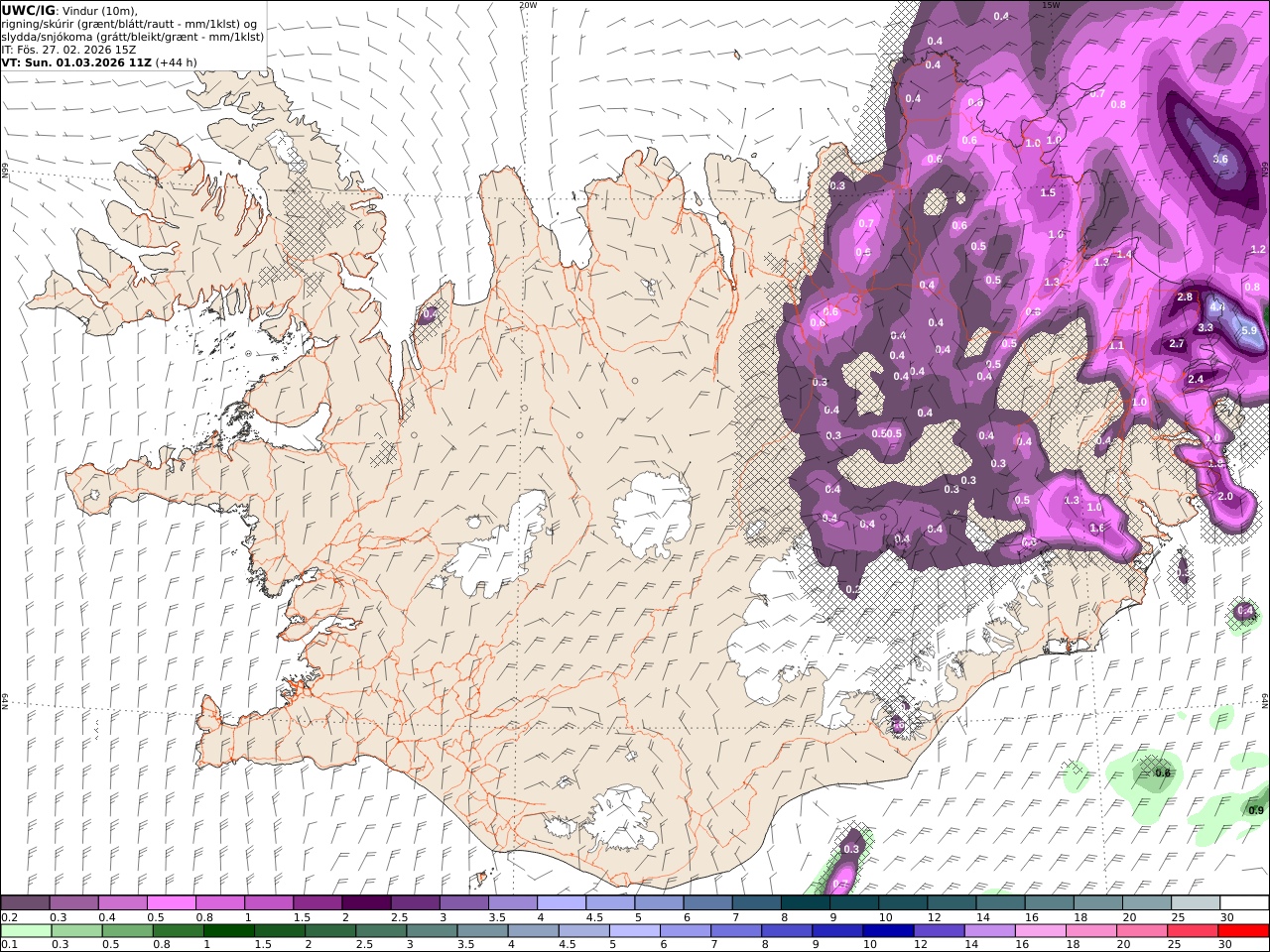Image resolution: width=1270 pixels, height=952 pixels.
Task: Click the 2.7 value label on the map
Action: click(1177, 344)
